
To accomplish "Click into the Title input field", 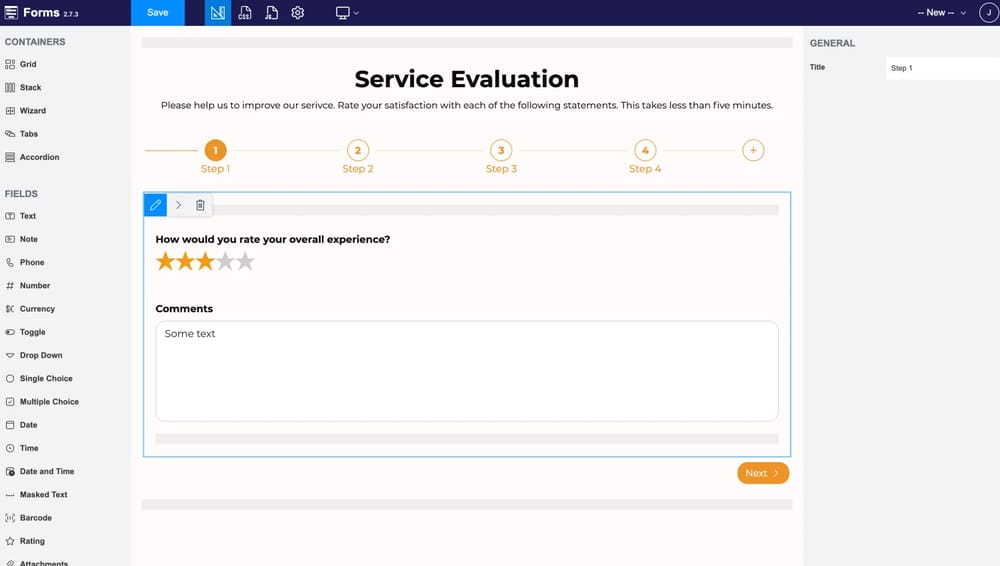I will point(940,68).
